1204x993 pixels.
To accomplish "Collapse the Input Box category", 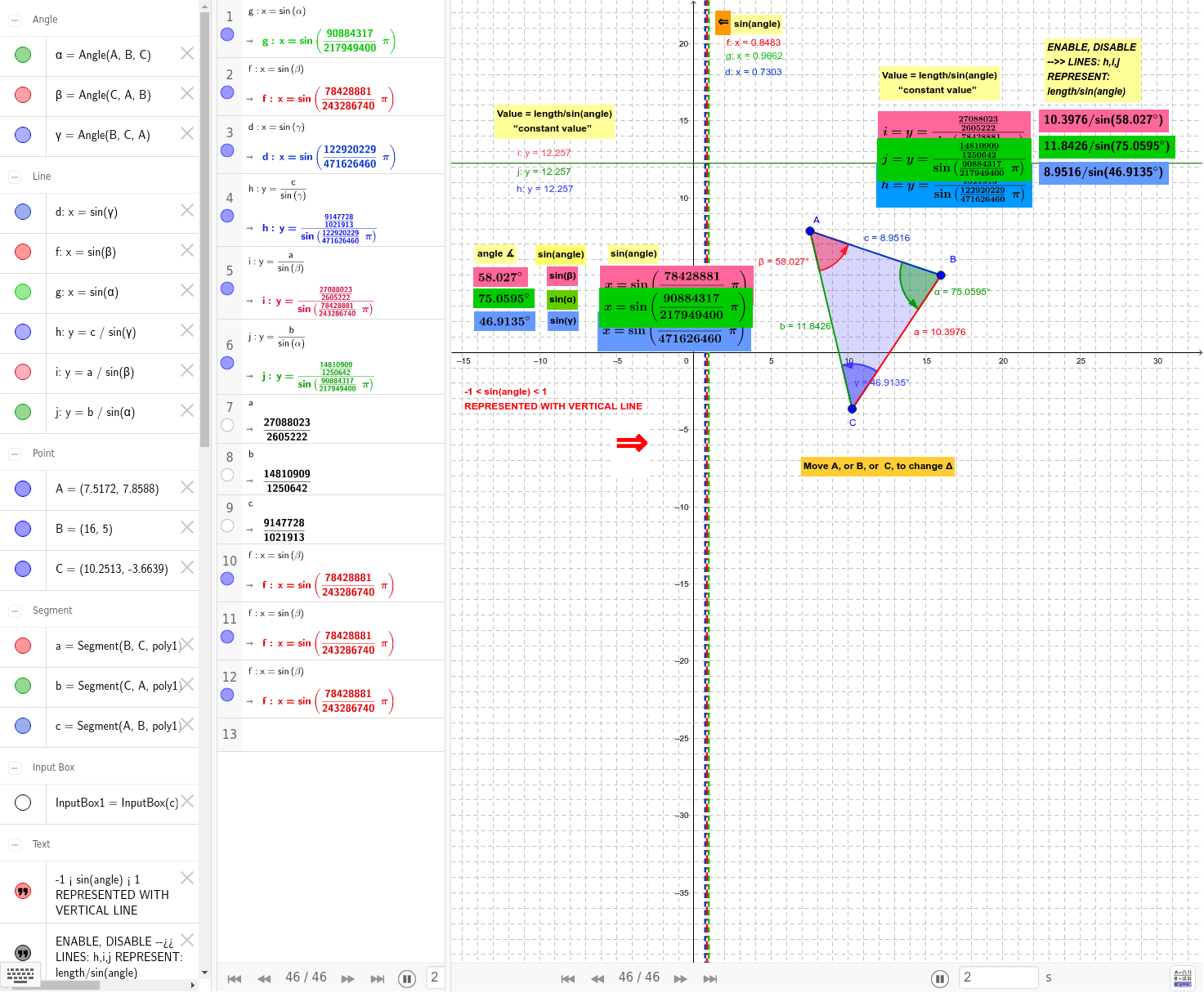I will [x=15, y=767].
